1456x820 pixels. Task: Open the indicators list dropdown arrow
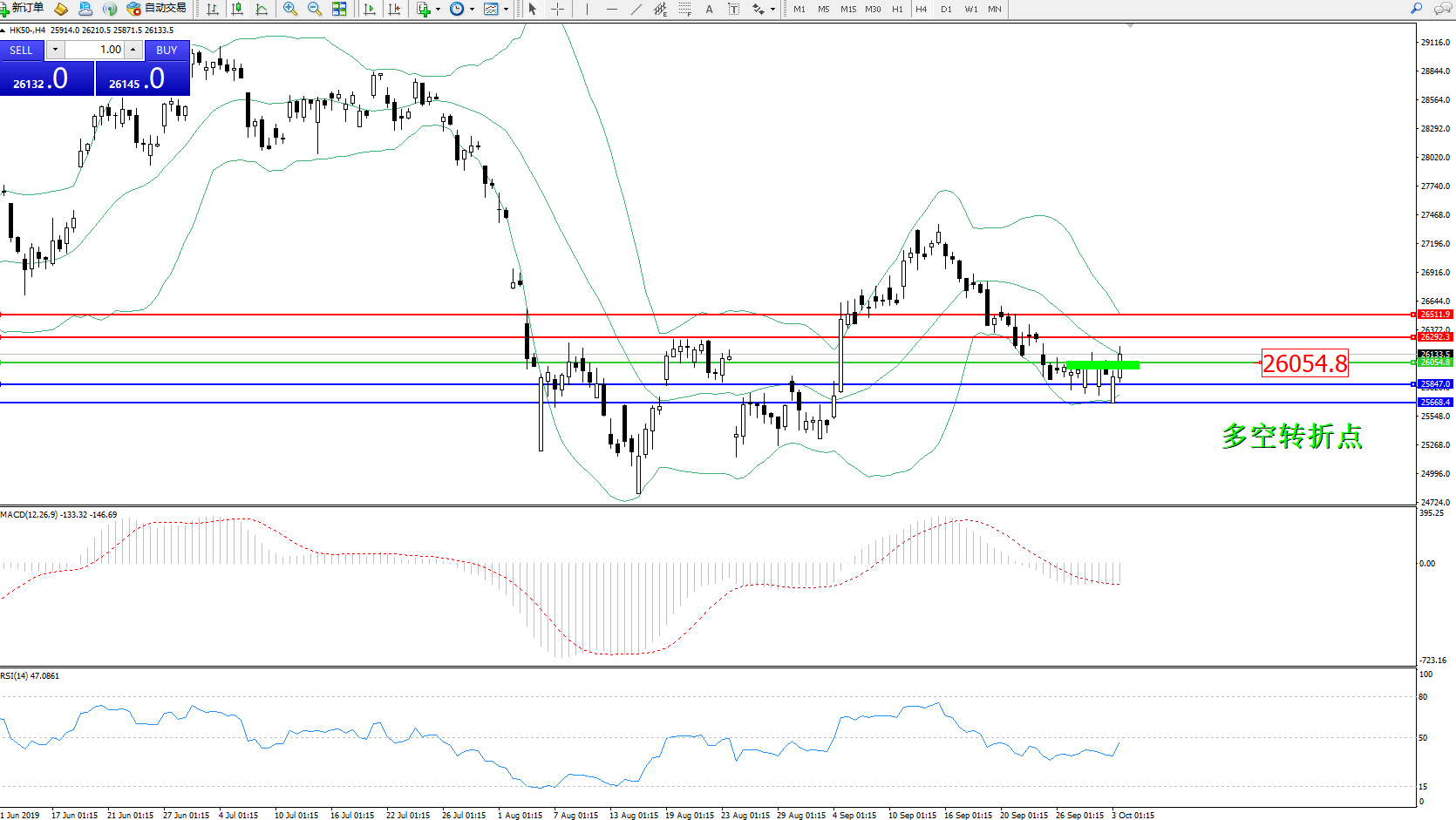tap(438, 9)
